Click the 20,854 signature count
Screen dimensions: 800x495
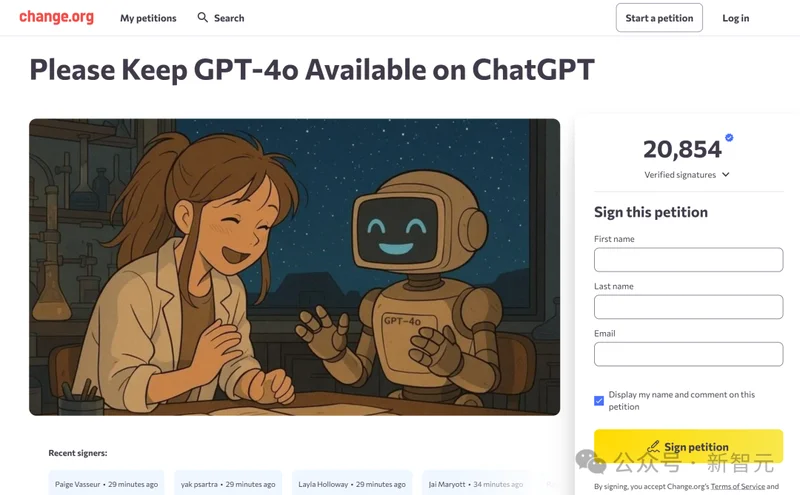click(682, 150)
